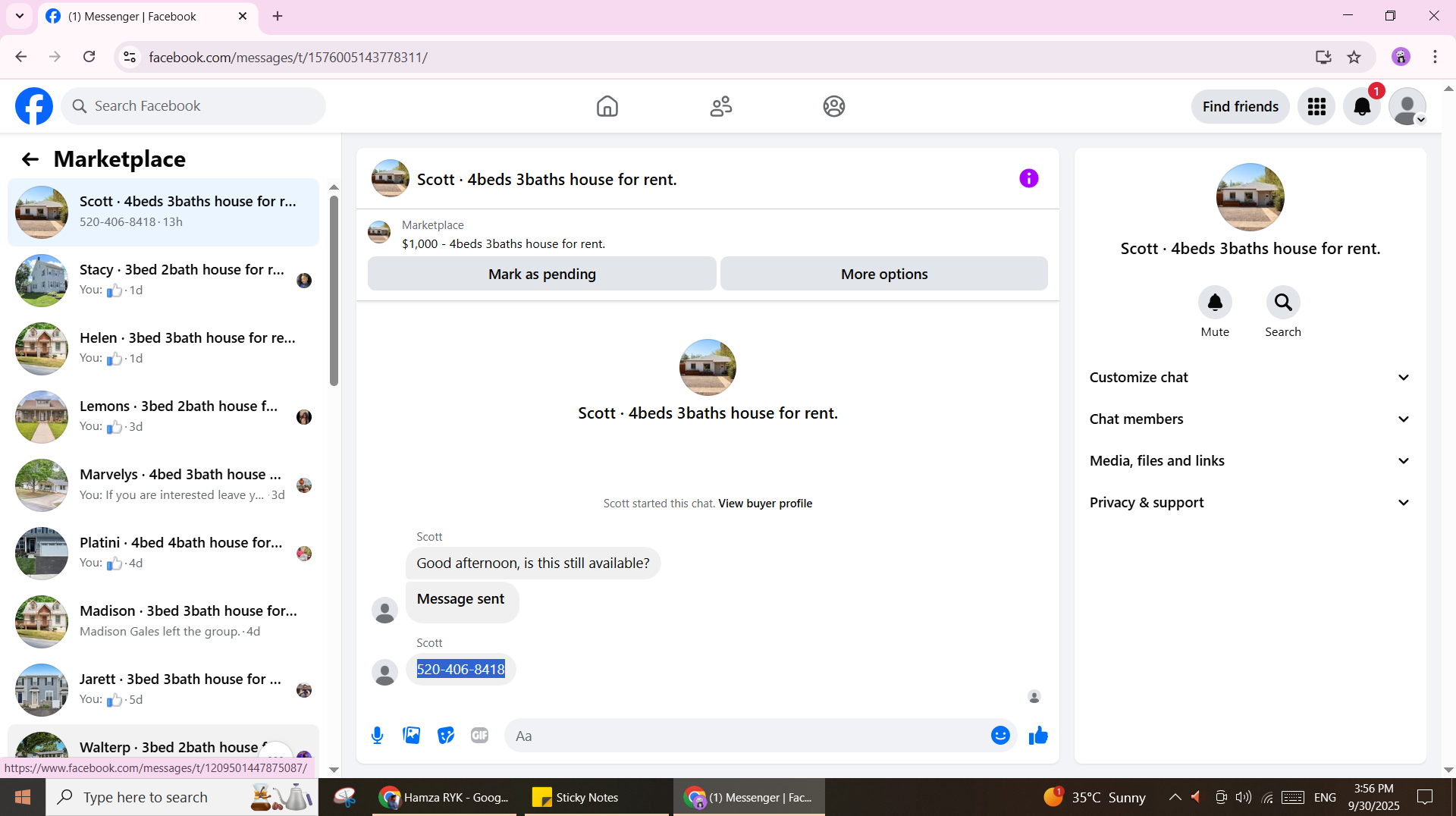Image resolution: width=1456 pixels, height=816 pixels.
Task: Open Chrome three-dot menu
Action: [x=1435, y=57]
